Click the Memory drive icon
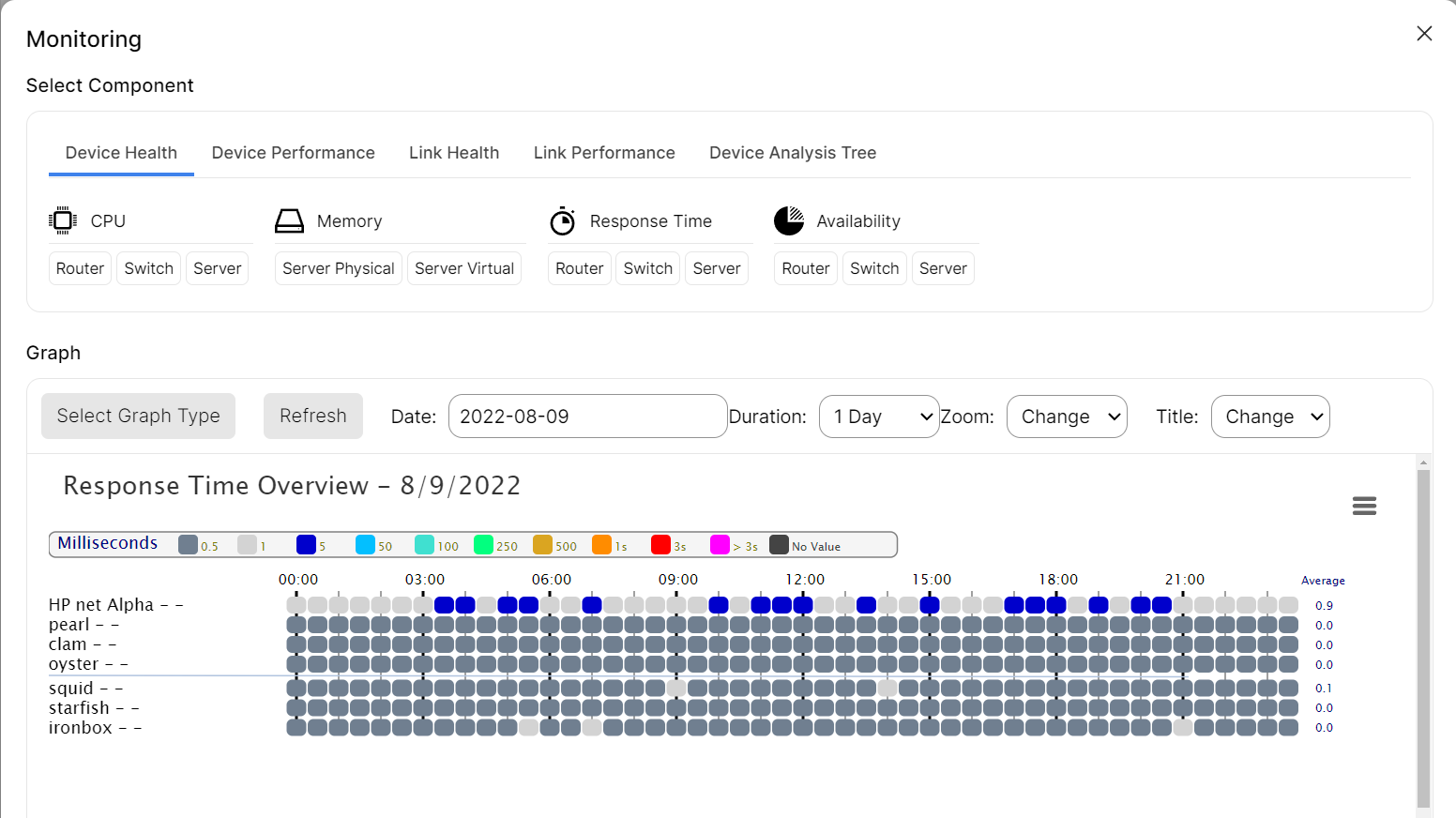Image resolution: width=1456 pixels, height=818 pixels. click(x=289, y=221)
